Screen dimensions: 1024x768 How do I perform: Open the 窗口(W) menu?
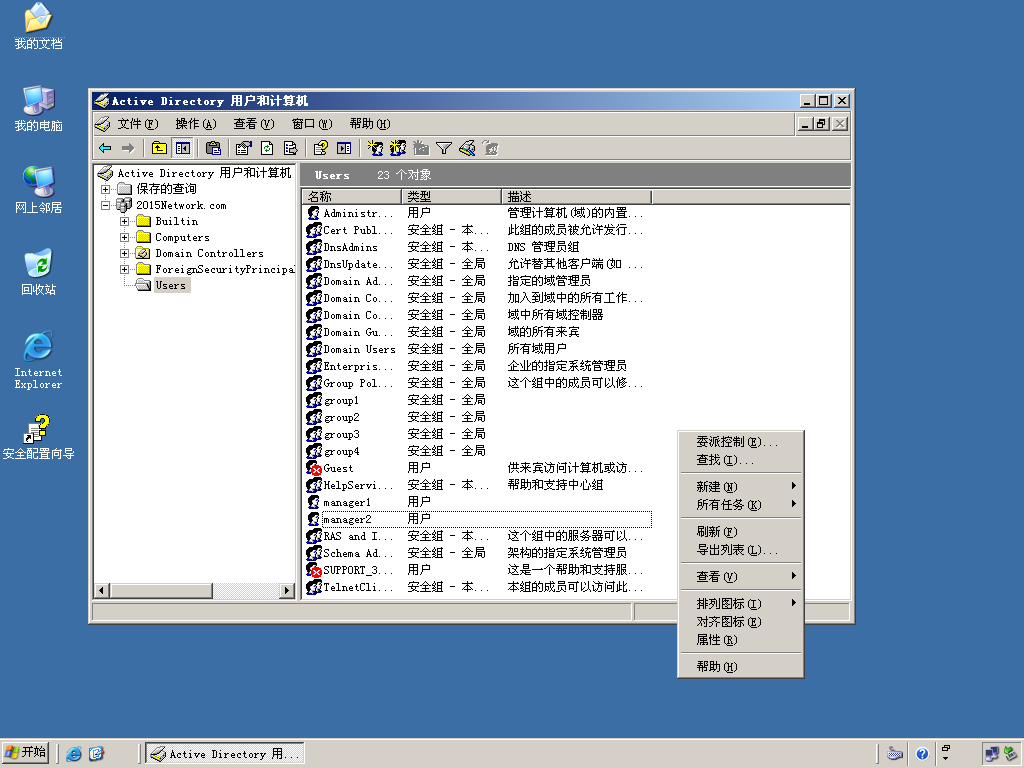312,123
